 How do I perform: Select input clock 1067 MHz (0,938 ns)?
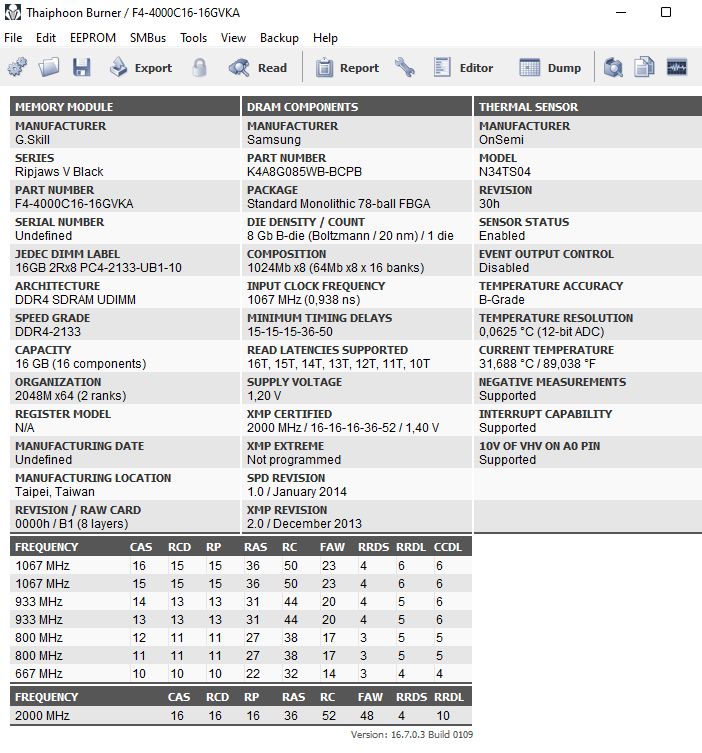pyautogui.click(x=303, y=300)
